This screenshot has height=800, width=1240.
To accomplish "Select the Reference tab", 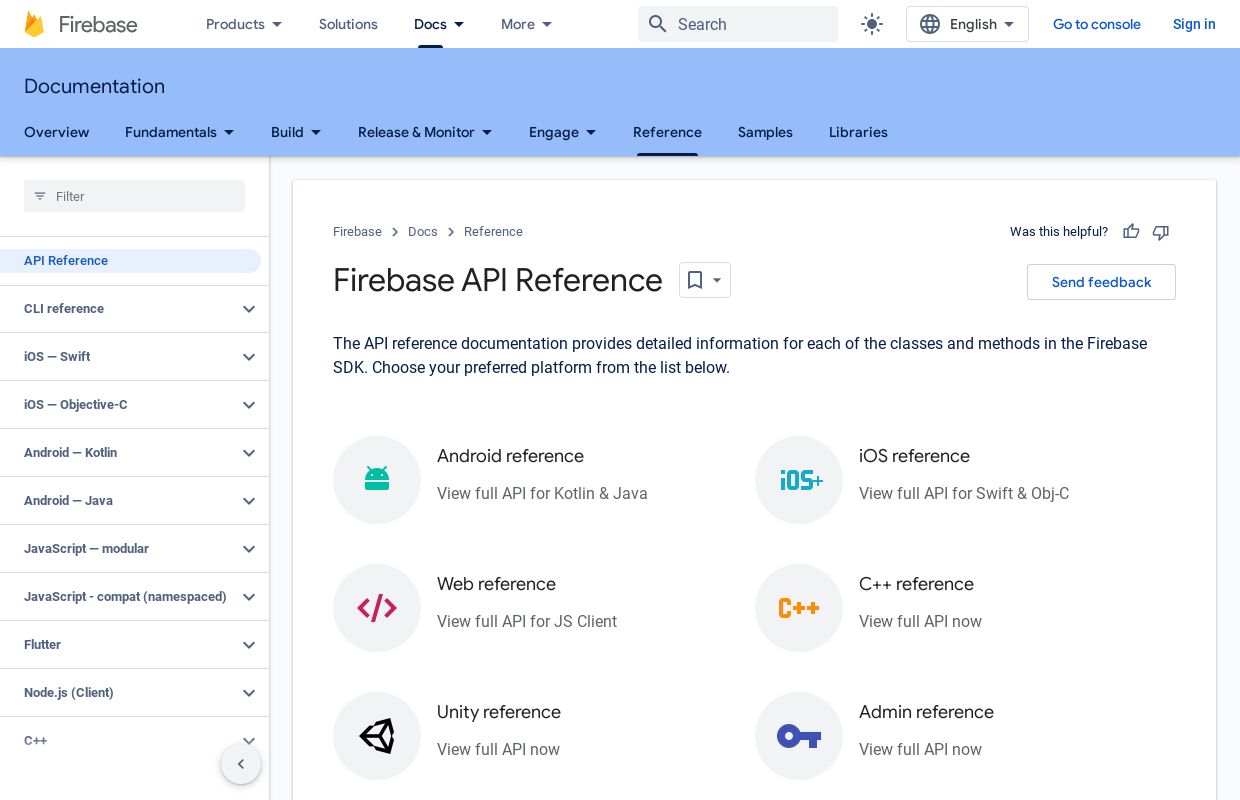I will pos(667,132).
